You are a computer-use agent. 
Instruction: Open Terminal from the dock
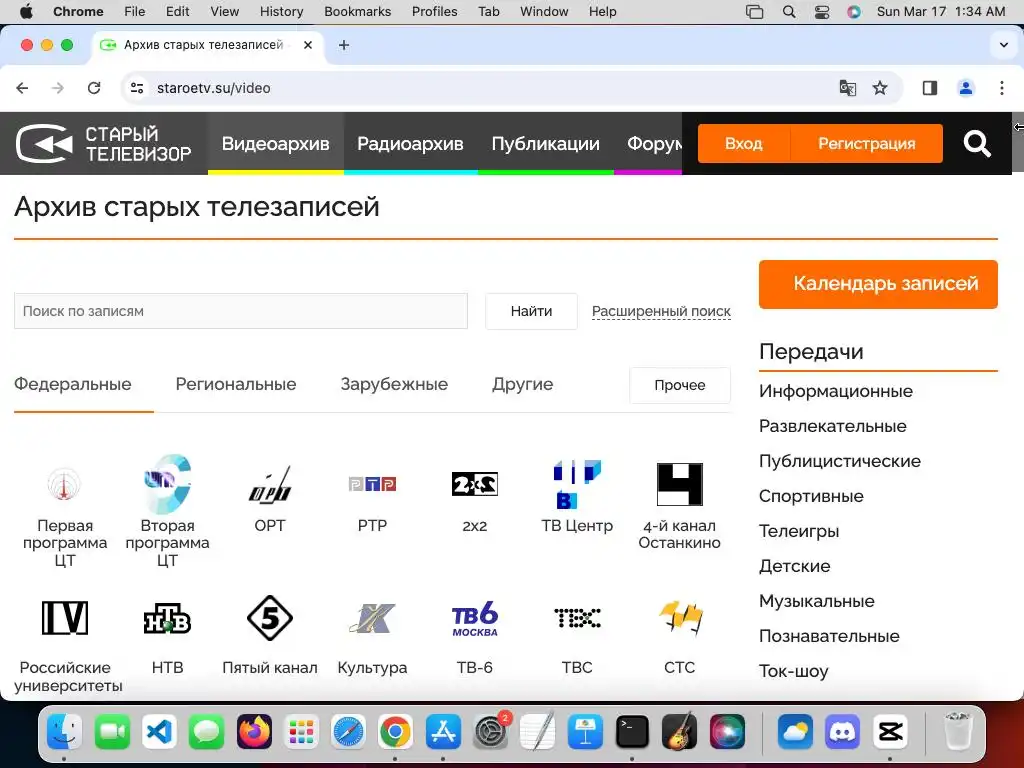tap(632, 731)
